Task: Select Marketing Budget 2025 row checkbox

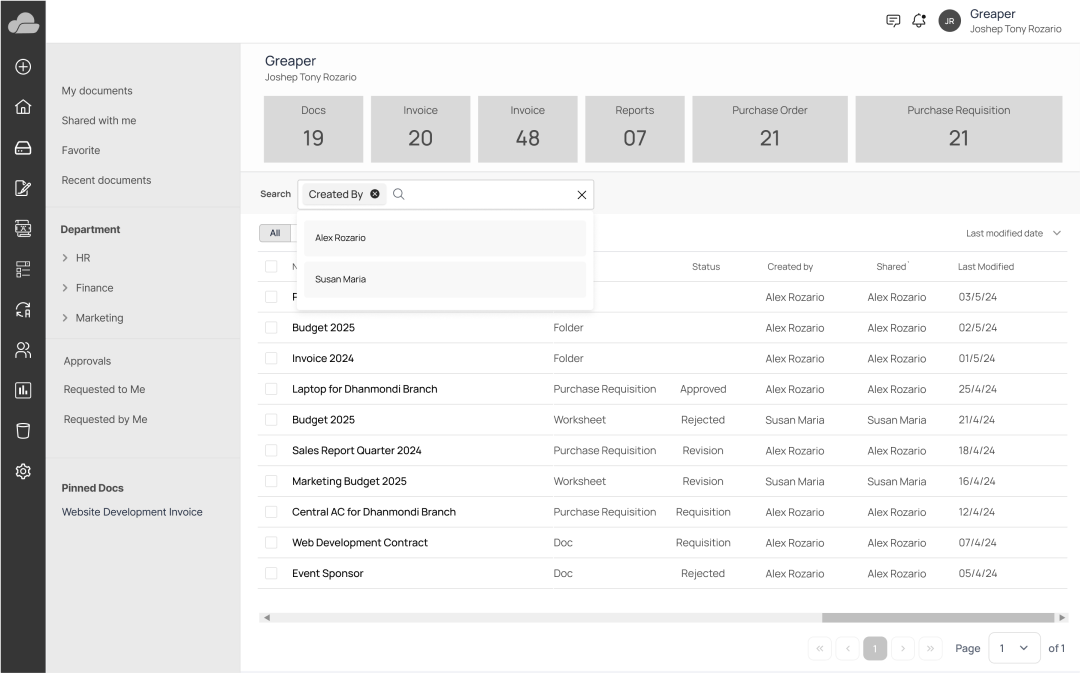Action: [271, 481]
